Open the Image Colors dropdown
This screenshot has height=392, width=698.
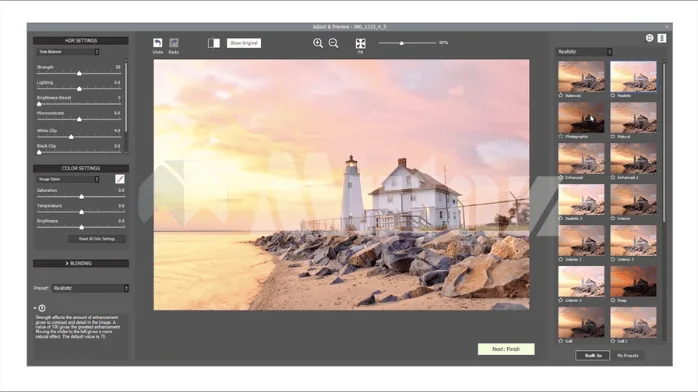(x=68, y=179)
